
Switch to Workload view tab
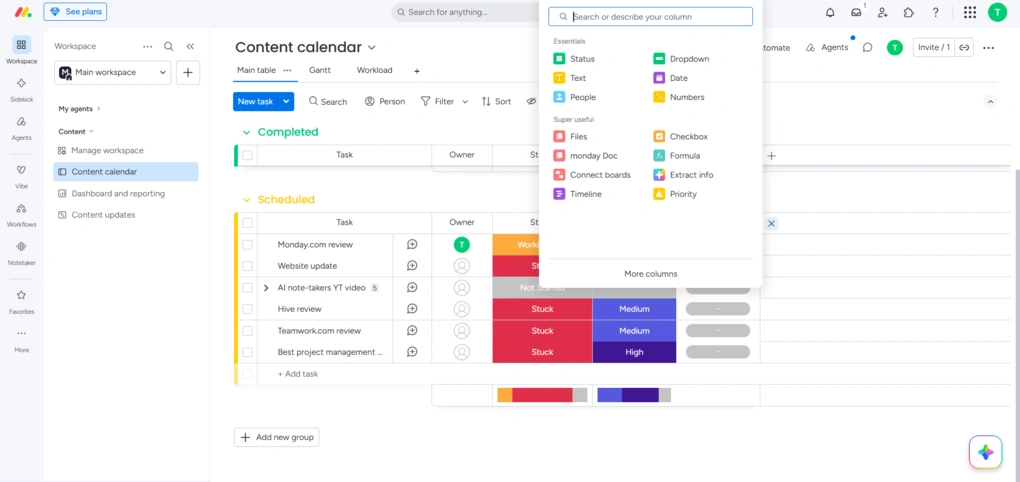coord(375,70)
